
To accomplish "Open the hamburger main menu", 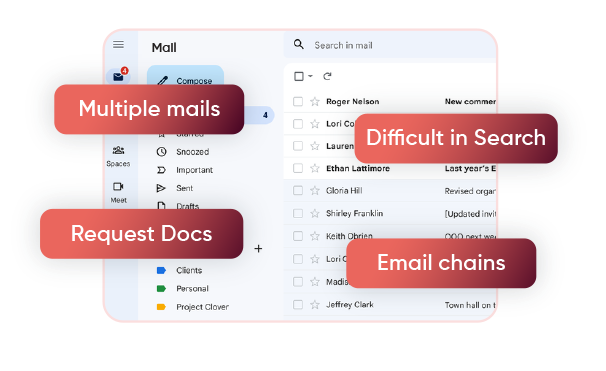I will click(x=118, y=45).
